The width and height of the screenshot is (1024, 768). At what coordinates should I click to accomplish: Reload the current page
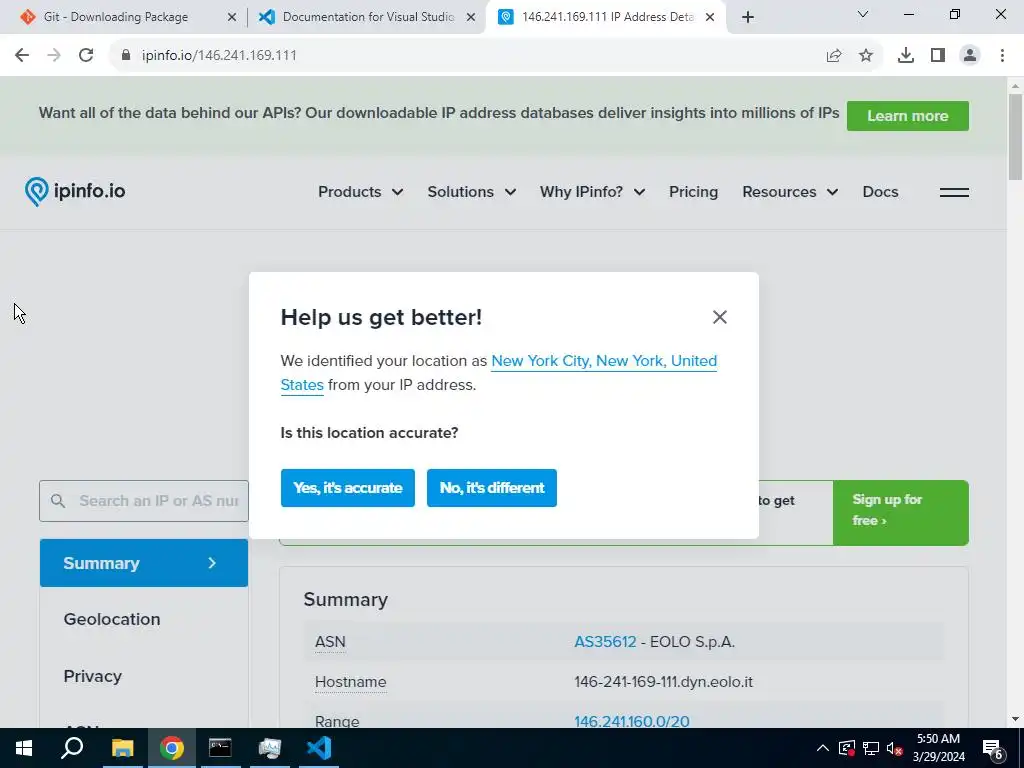click(86, 56)
